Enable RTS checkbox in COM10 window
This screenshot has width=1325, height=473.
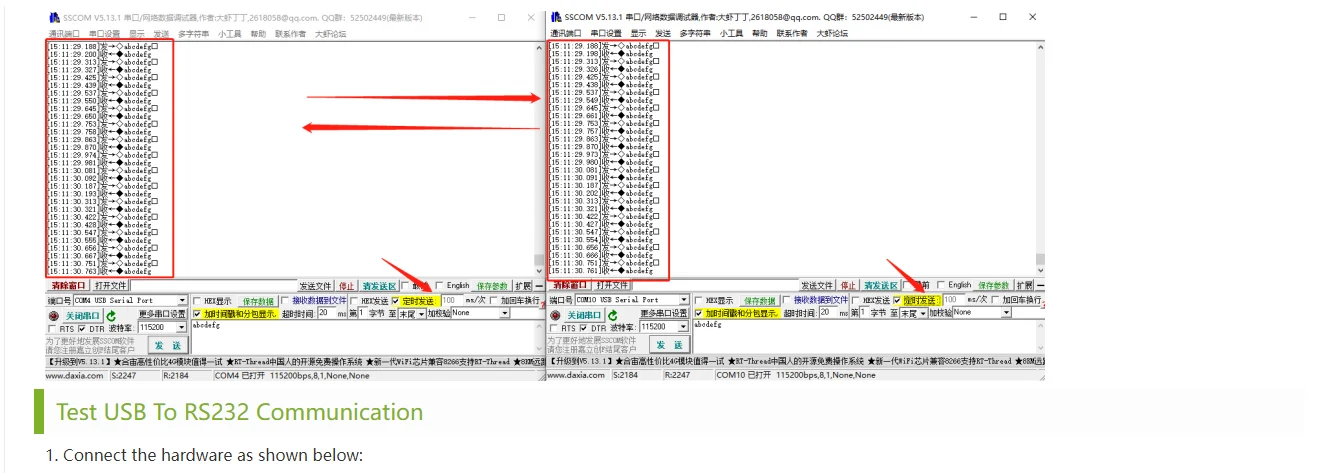click(x=556, y=327)
